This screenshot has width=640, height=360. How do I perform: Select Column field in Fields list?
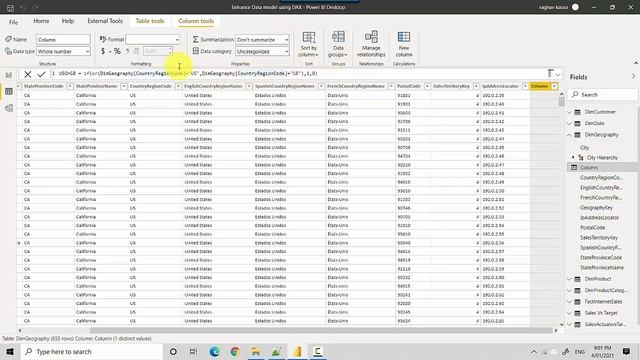[x=602, y=167]
